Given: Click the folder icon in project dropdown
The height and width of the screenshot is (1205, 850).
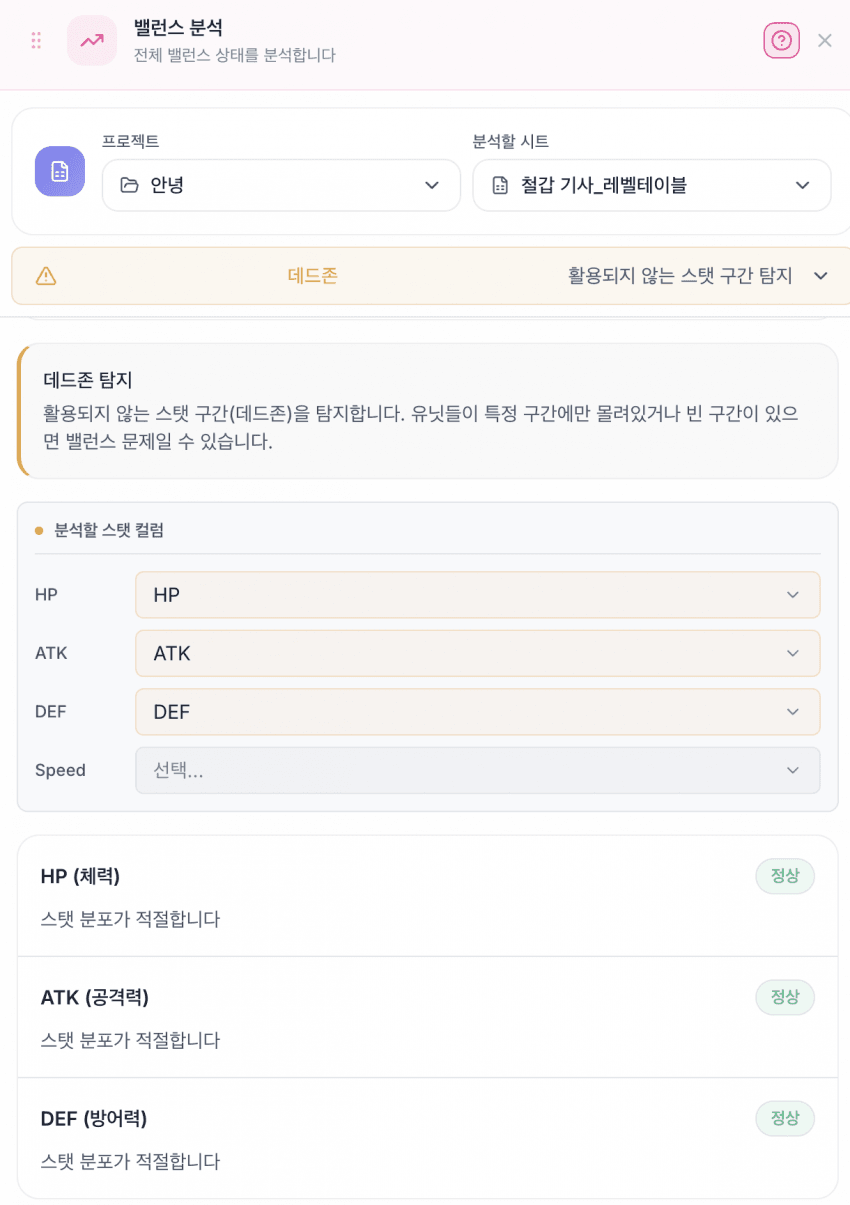Looking at the screenshot, I should [x=129, y=185].
